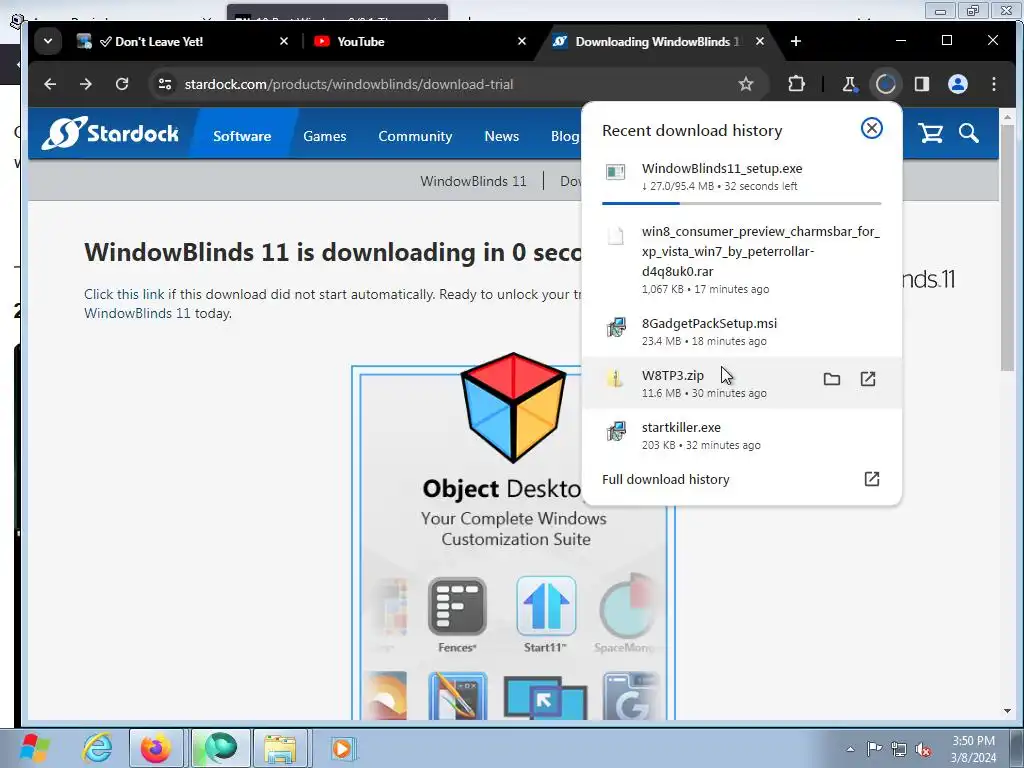Click "Click this link" to start download
The width and height of the screenshot is (1024, 768).
[124, 294]
